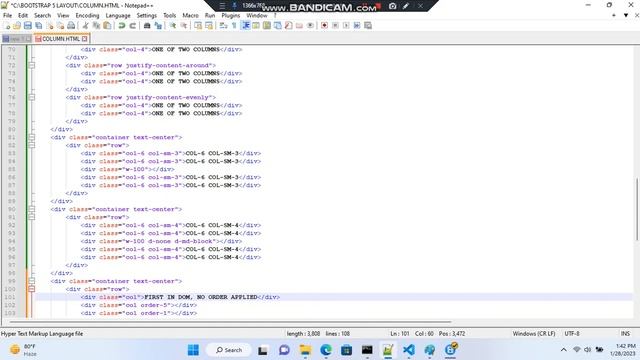This screenshot has height=360, width=640.
Task: Open the Encoding menu
Action: click(87, 16)
